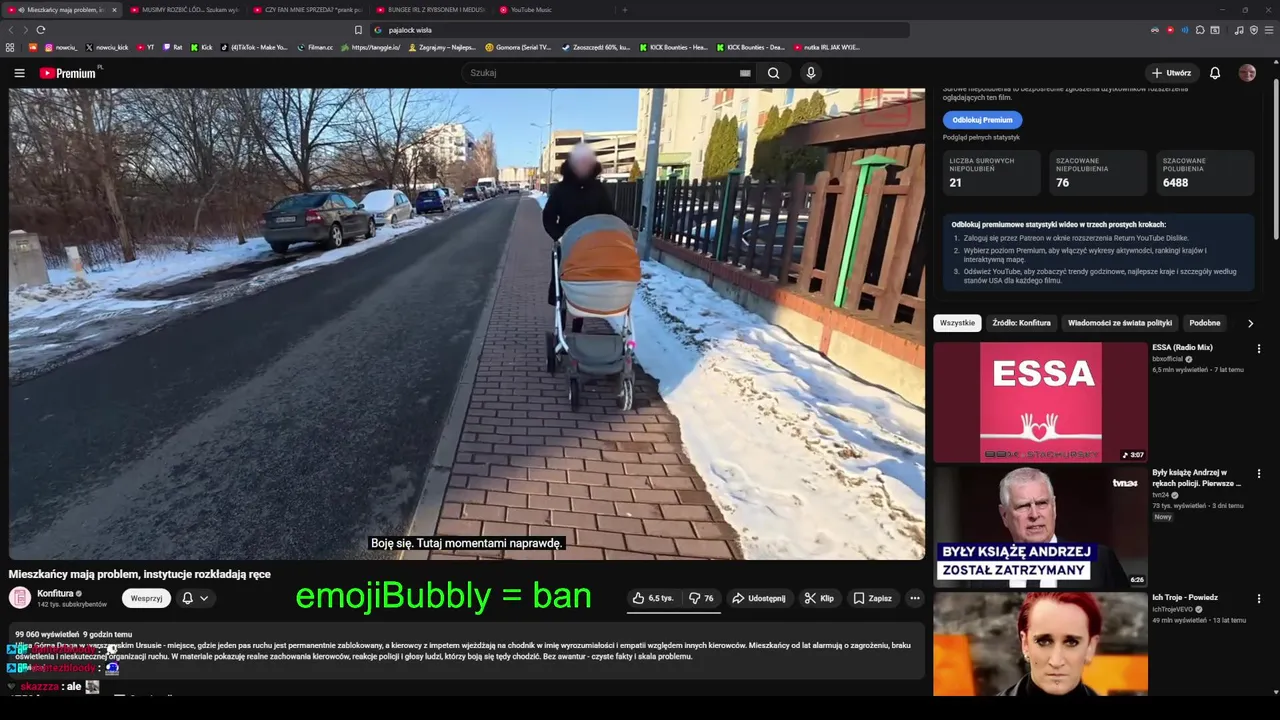
Task: Open browser media control music note icon
Action: coord(1239,30)
